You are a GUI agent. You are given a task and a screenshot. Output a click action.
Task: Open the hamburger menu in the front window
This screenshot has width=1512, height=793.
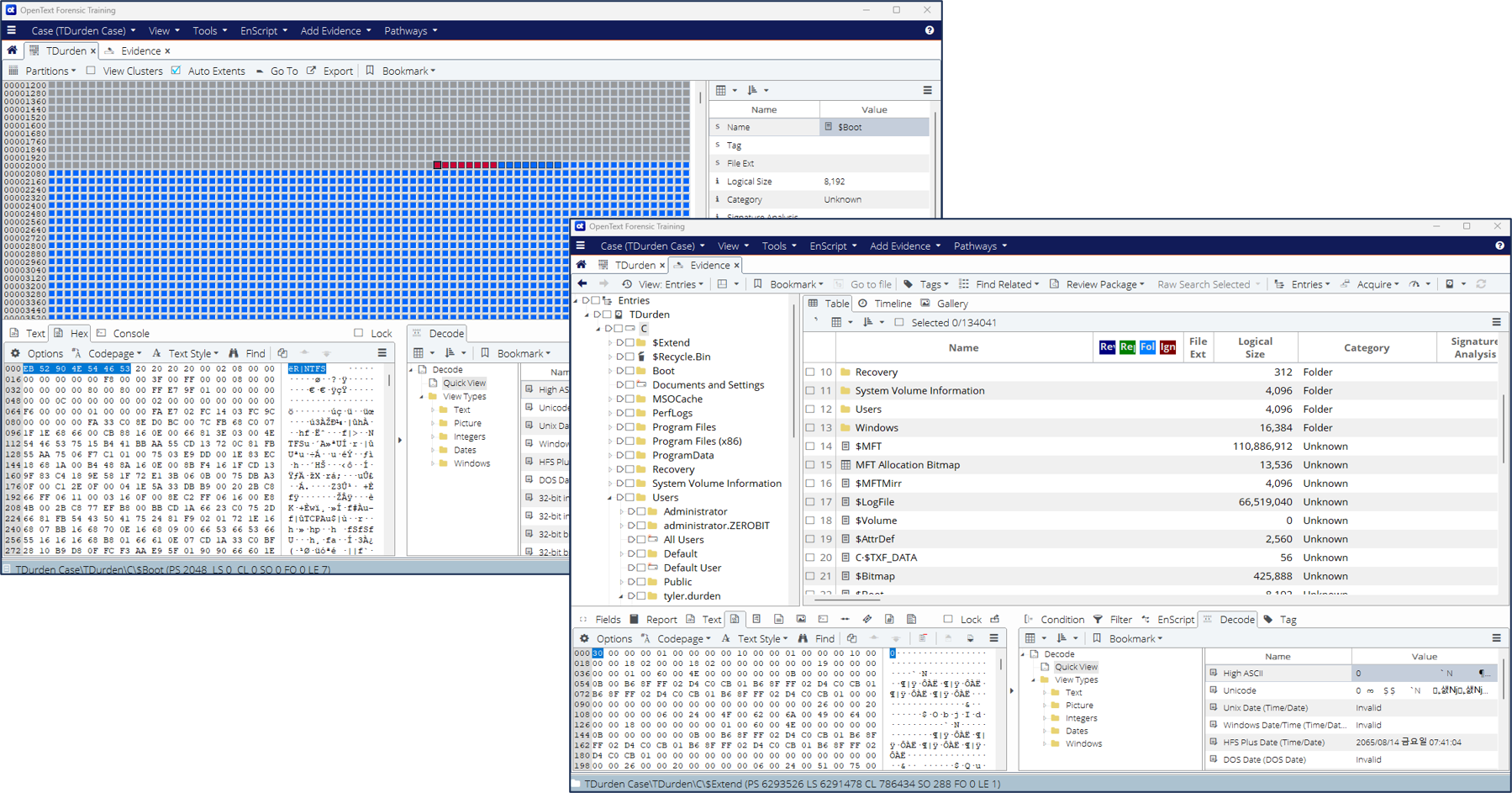click(x=580, y=246)
